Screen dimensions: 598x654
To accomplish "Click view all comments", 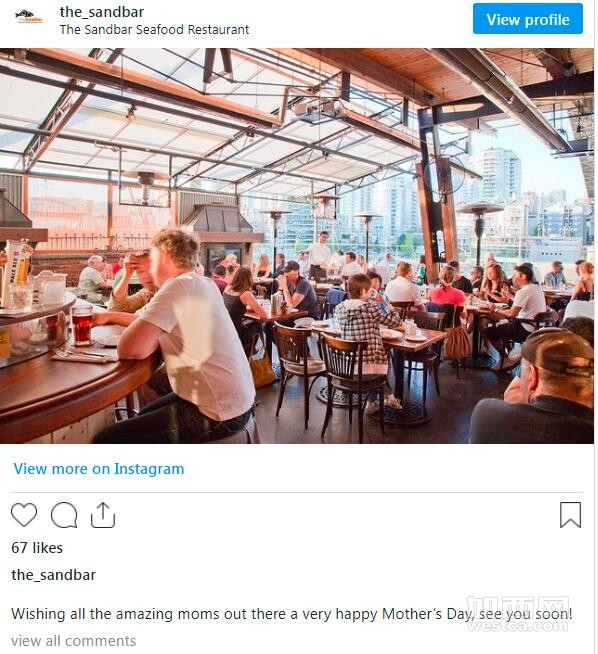I will pyautogui.click(x=74, y=641).
